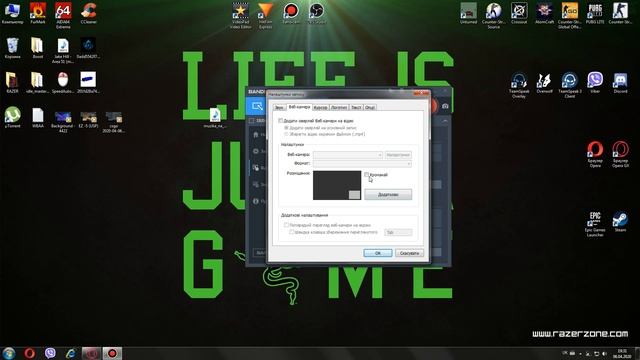Switch to the Текст tab
640x360 pixels.
click(x=356, y=107)
